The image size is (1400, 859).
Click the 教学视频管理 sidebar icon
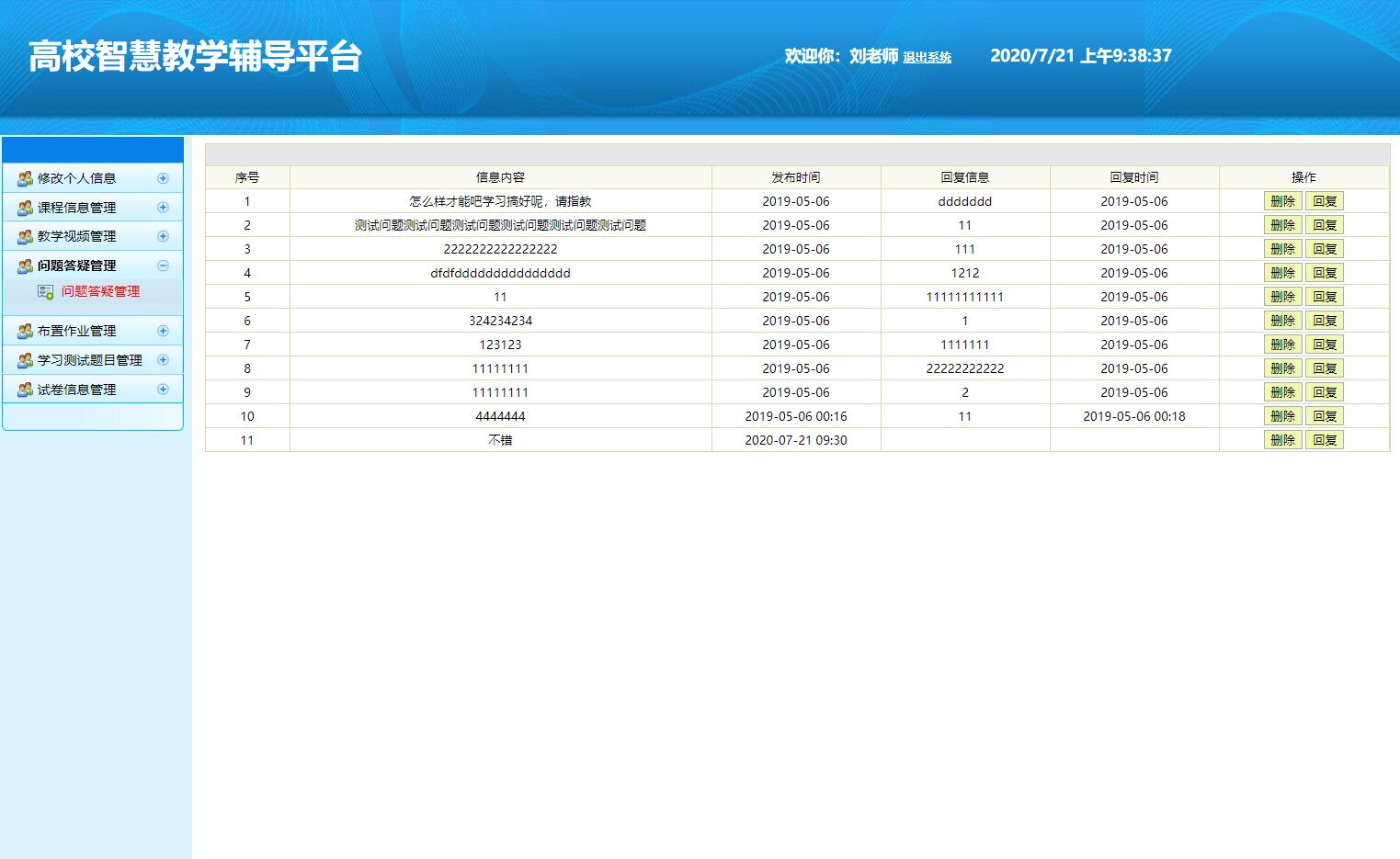[25, 236]
